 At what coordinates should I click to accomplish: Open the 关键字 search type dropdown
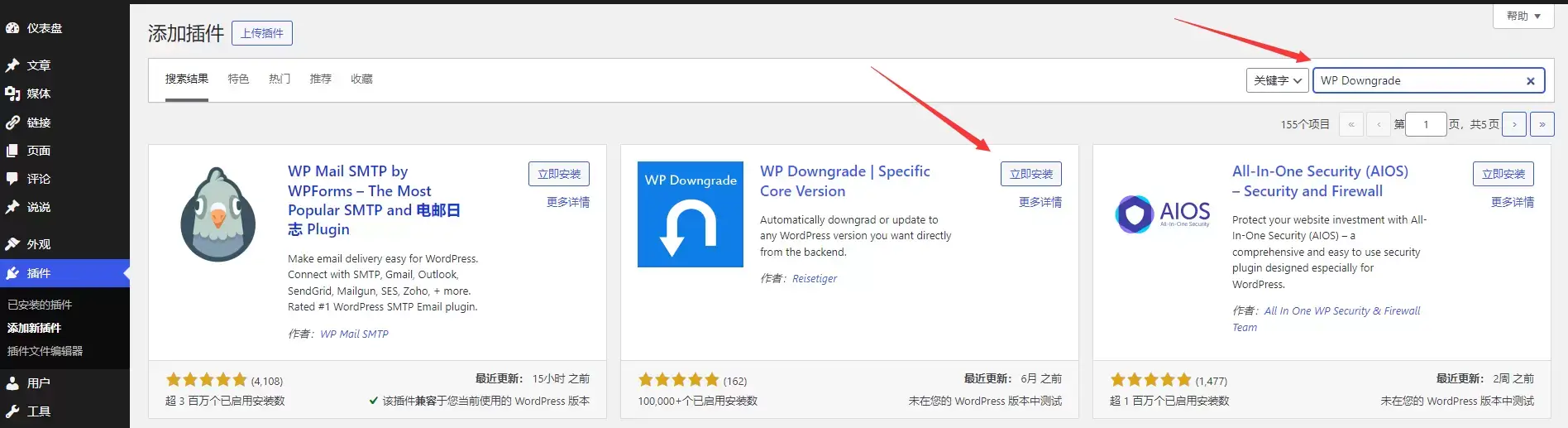[x=1278, y=80]
